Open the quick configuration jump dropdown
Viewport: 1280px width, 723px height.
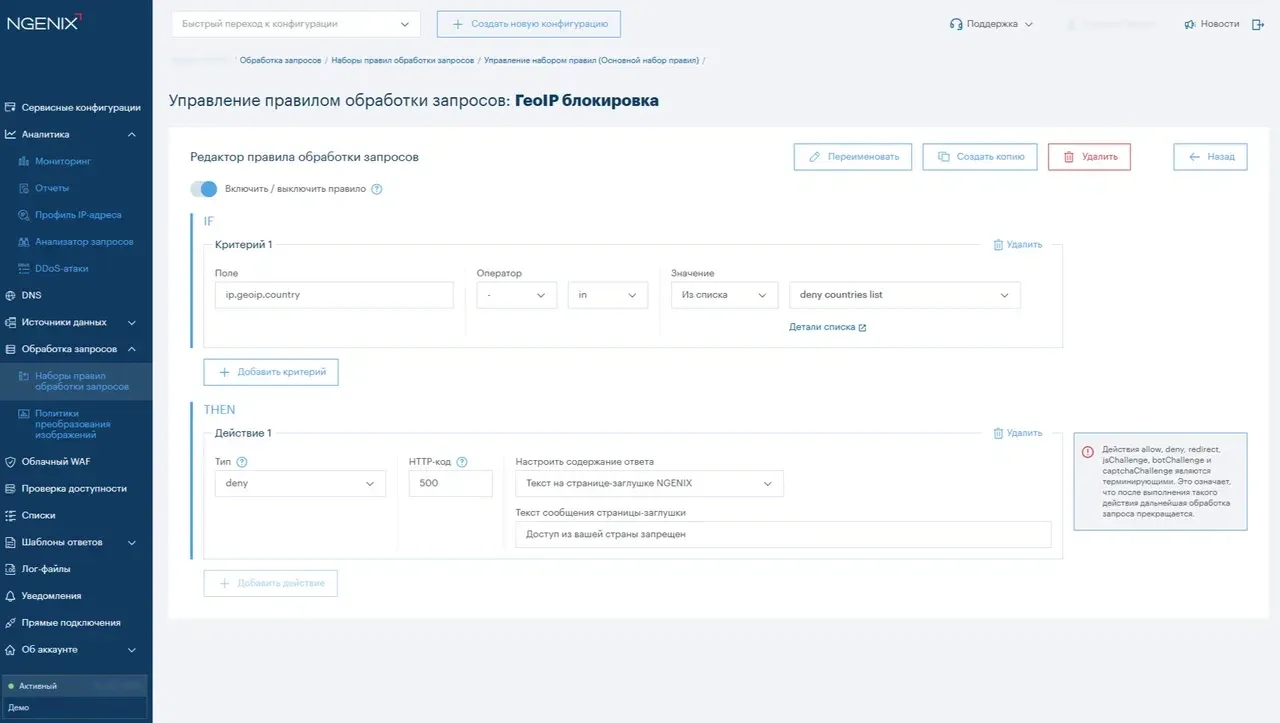tap(296, 24)
